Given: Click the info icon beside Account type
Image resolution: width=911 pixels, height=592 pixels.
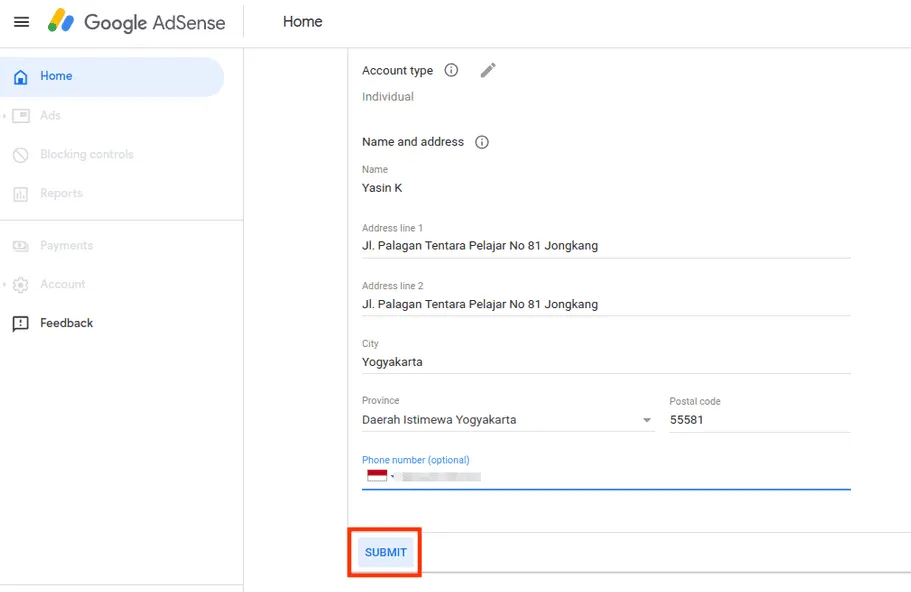Looking at the screenshot, I should pos(450,70).
